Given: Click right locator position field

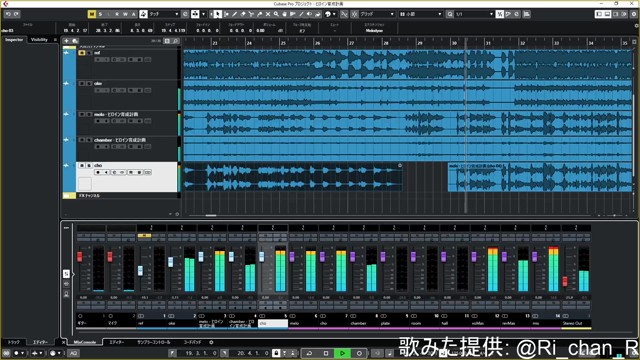Looking at the screenshot, I should (x=250, y=353).
